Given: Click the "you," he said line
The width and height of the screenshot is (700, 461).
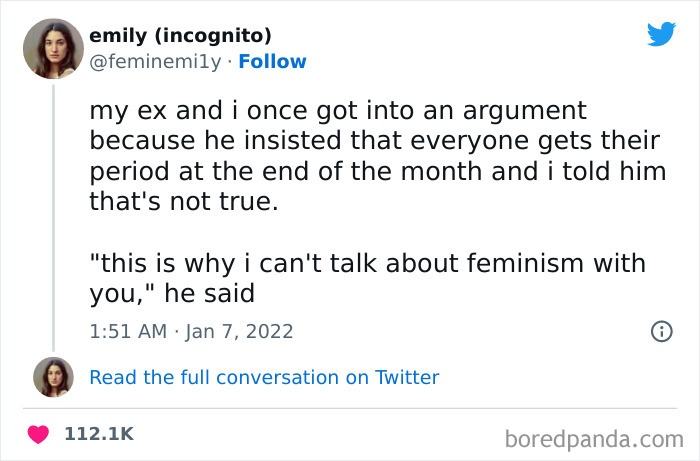Looking at the screenshot, I should pos(172,294).
